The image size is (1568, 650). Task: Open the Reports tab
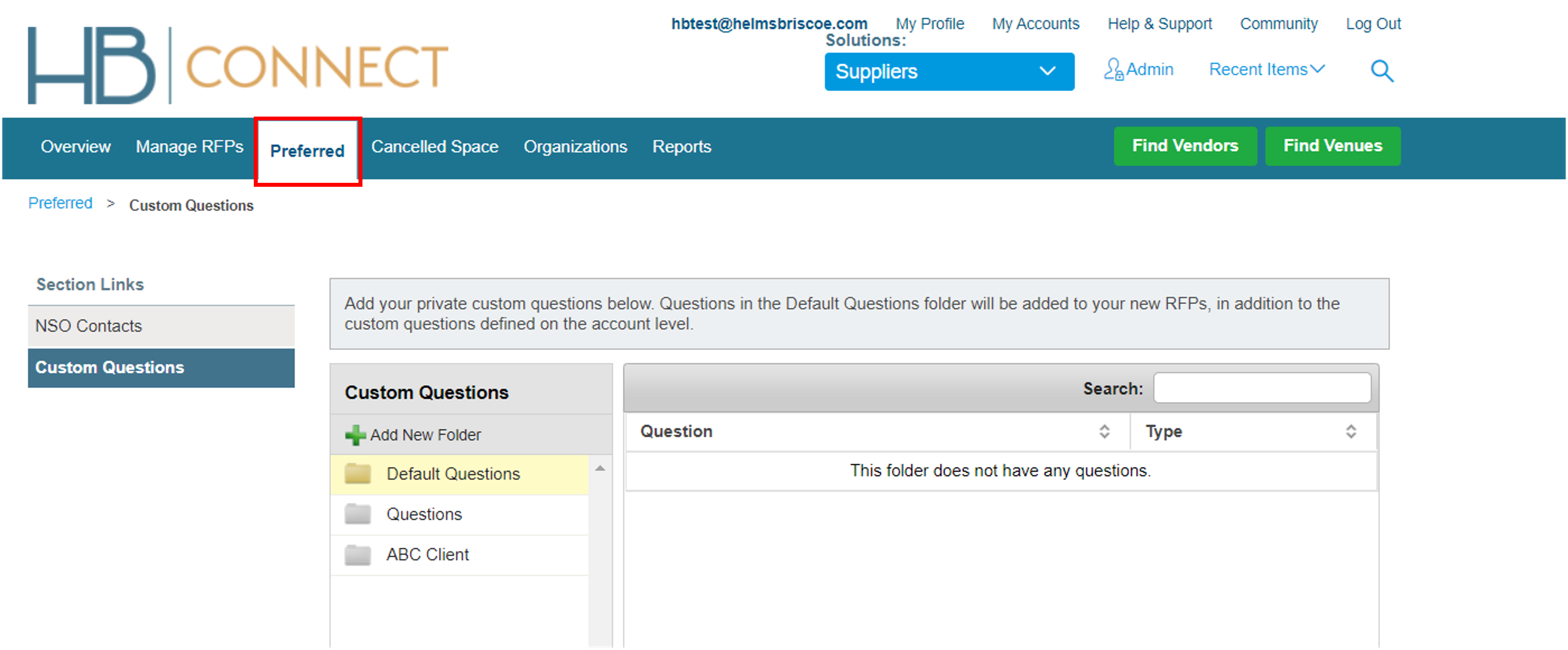(x=681, y=146)
